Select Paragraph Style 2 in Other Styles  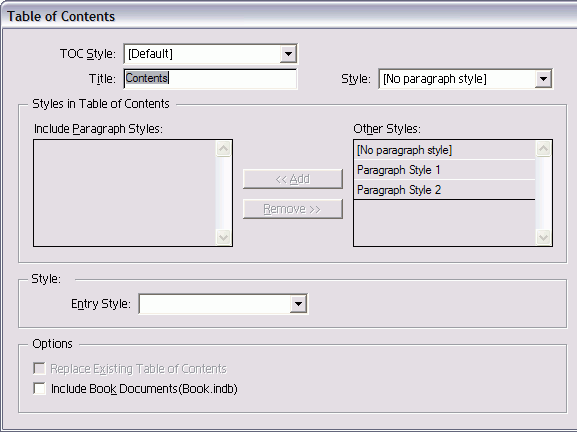tap(444, 190)
